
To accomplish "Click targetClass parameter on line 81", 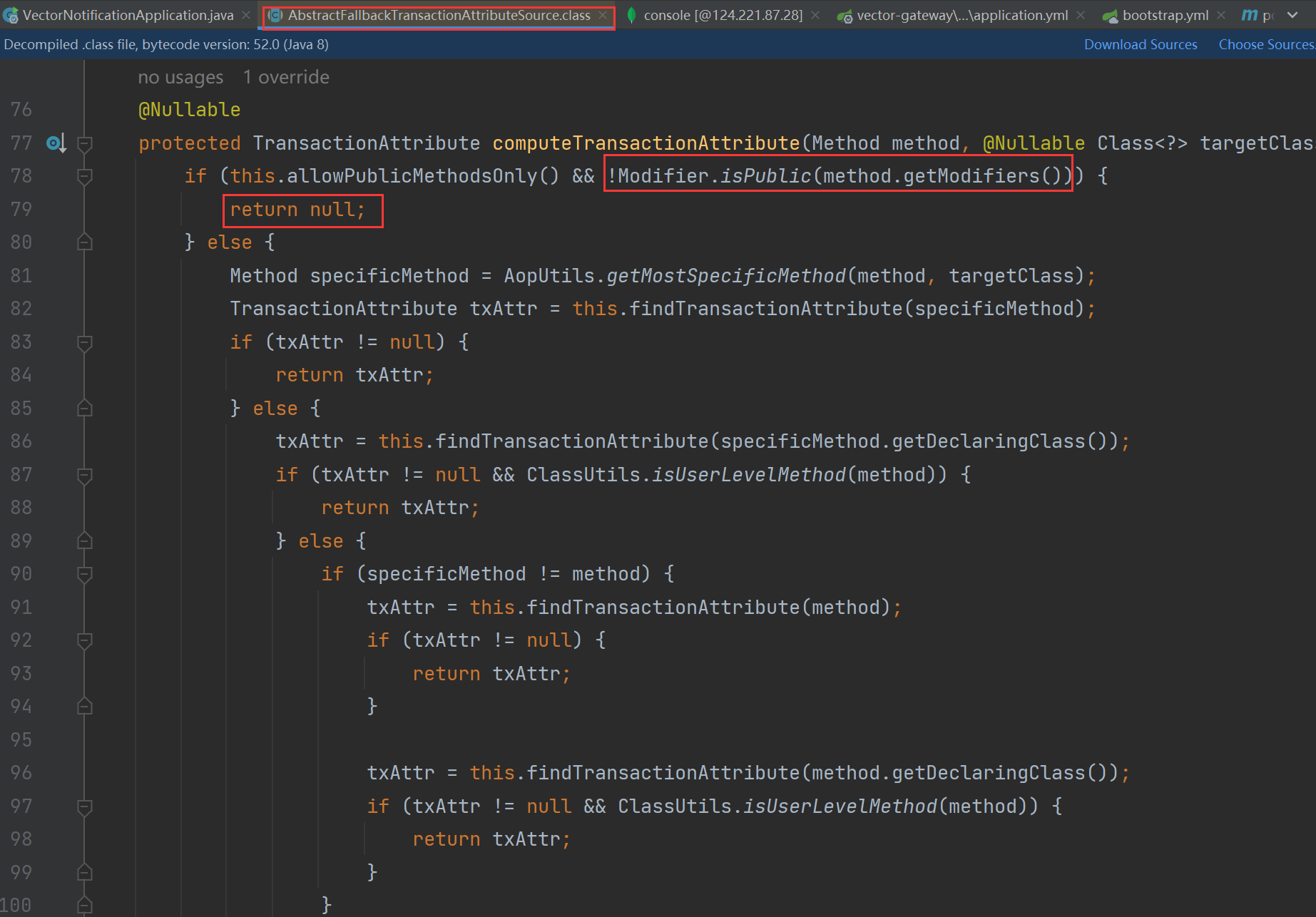I will [1011, 276].
